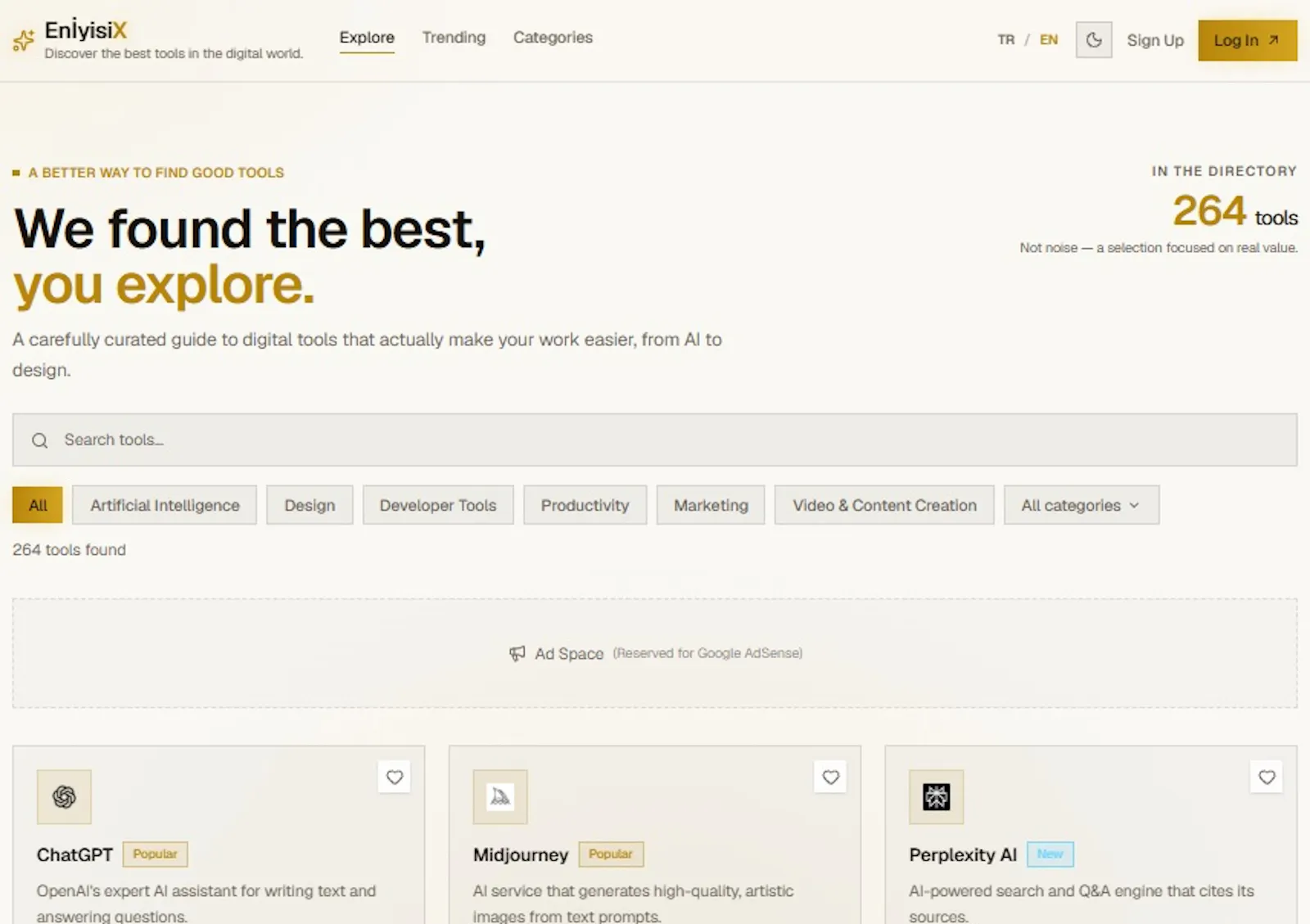Click the Ad Space placeholder banner
1310x924 pixels.
[x=655, y=653]
